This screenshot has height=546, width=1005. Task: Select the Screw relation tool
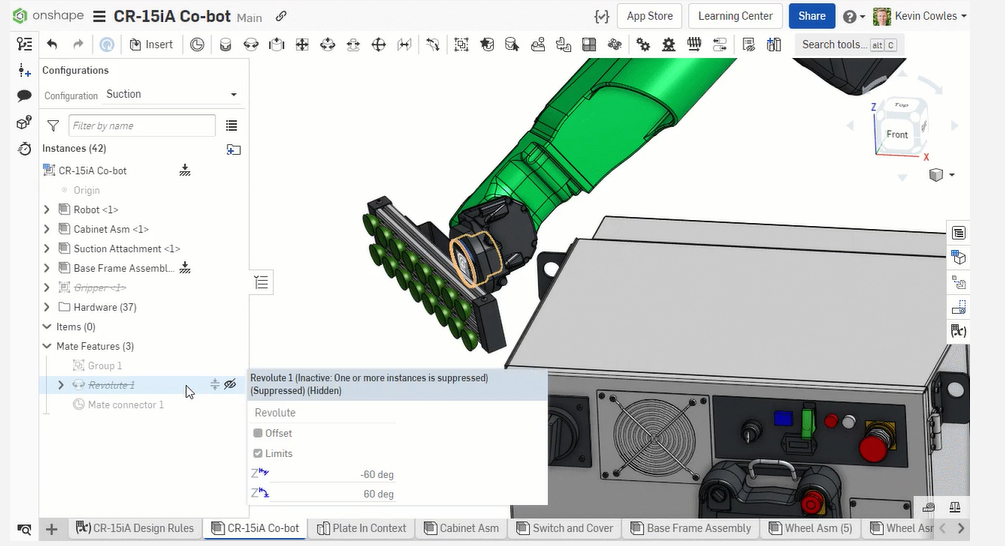tap(694, 44)
